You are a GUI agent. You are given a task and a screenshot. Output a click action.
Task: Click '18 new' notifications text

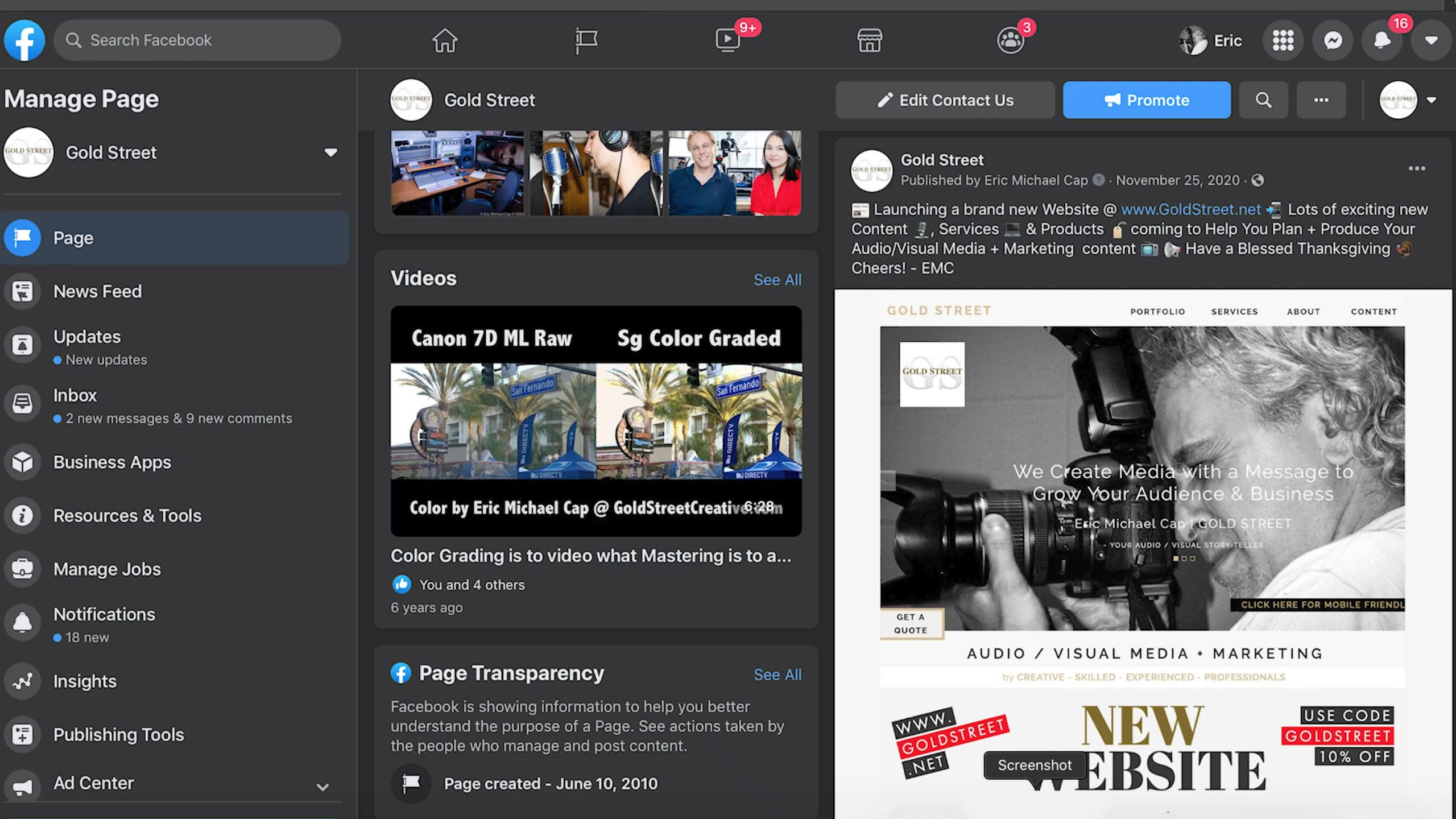pyautogui.click(x=87, y=638)
